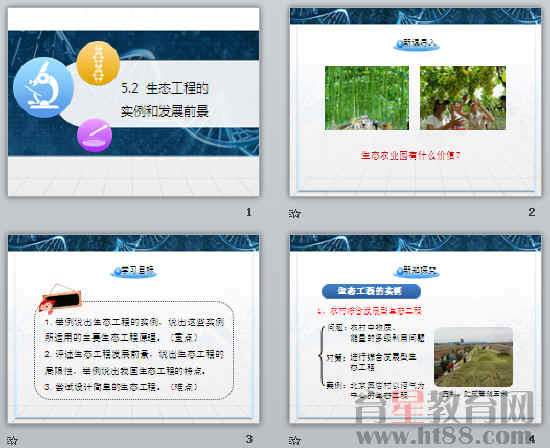Viewport: 550px width, 448px height.
Task: Select slide 1 title thumbnail
Action: (134, 102)
